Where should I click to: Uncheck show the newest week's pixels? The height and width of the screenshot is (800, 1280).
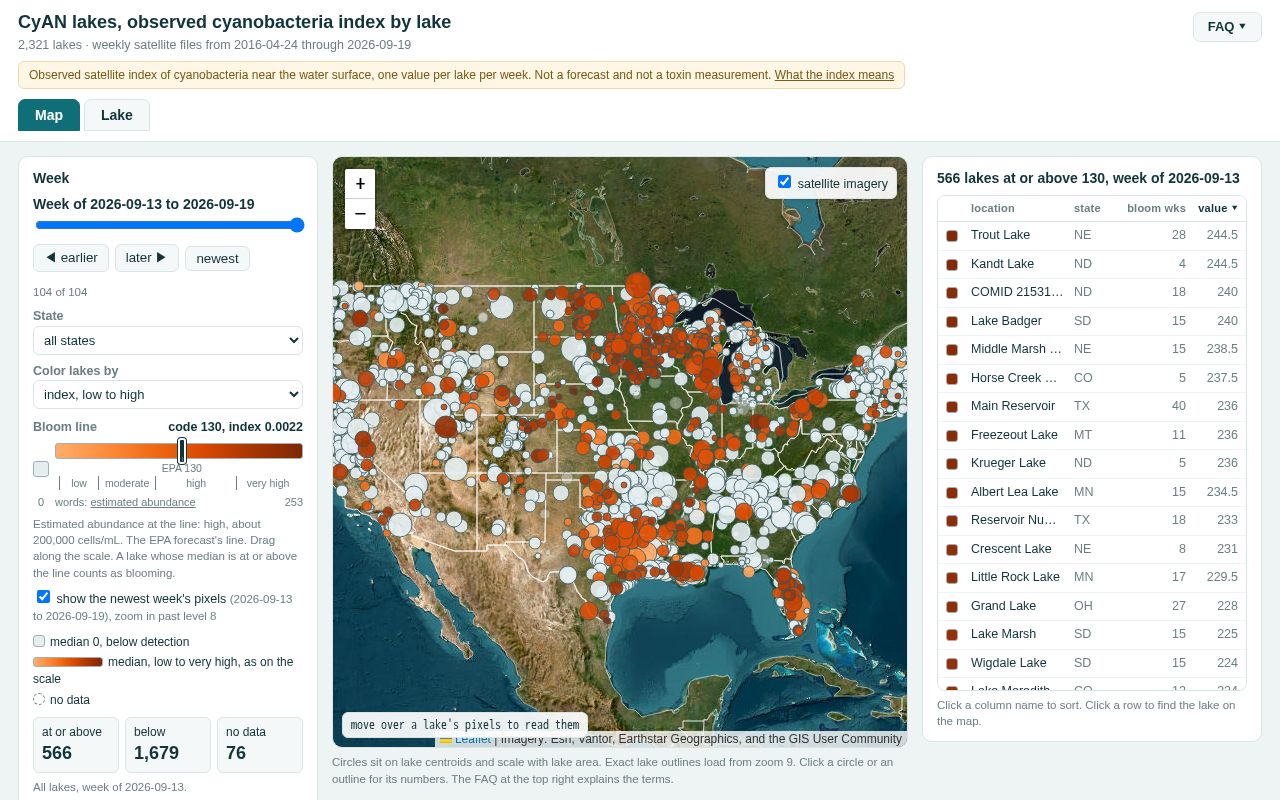(x=43, y=597)
